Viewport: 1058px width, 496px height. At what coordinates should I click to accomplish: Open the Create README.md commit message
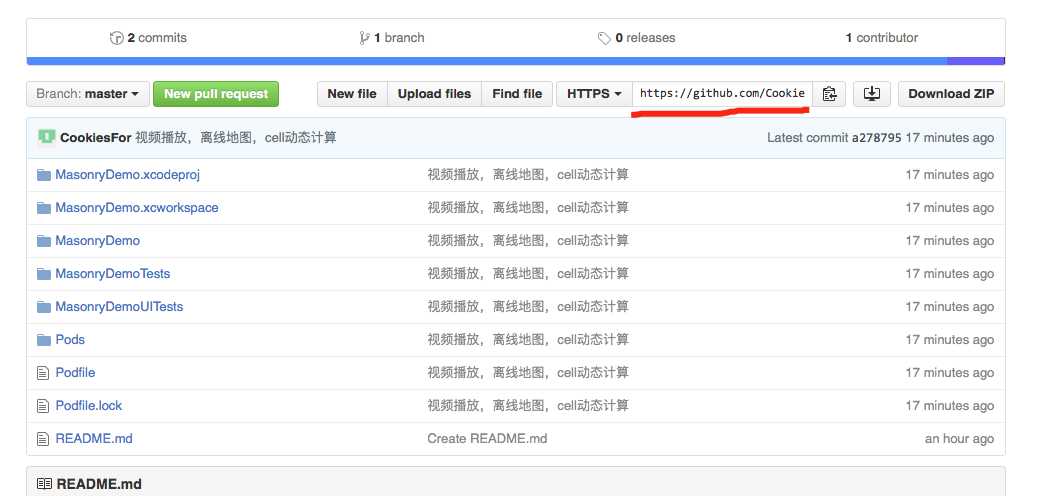[x=487, y=439]
